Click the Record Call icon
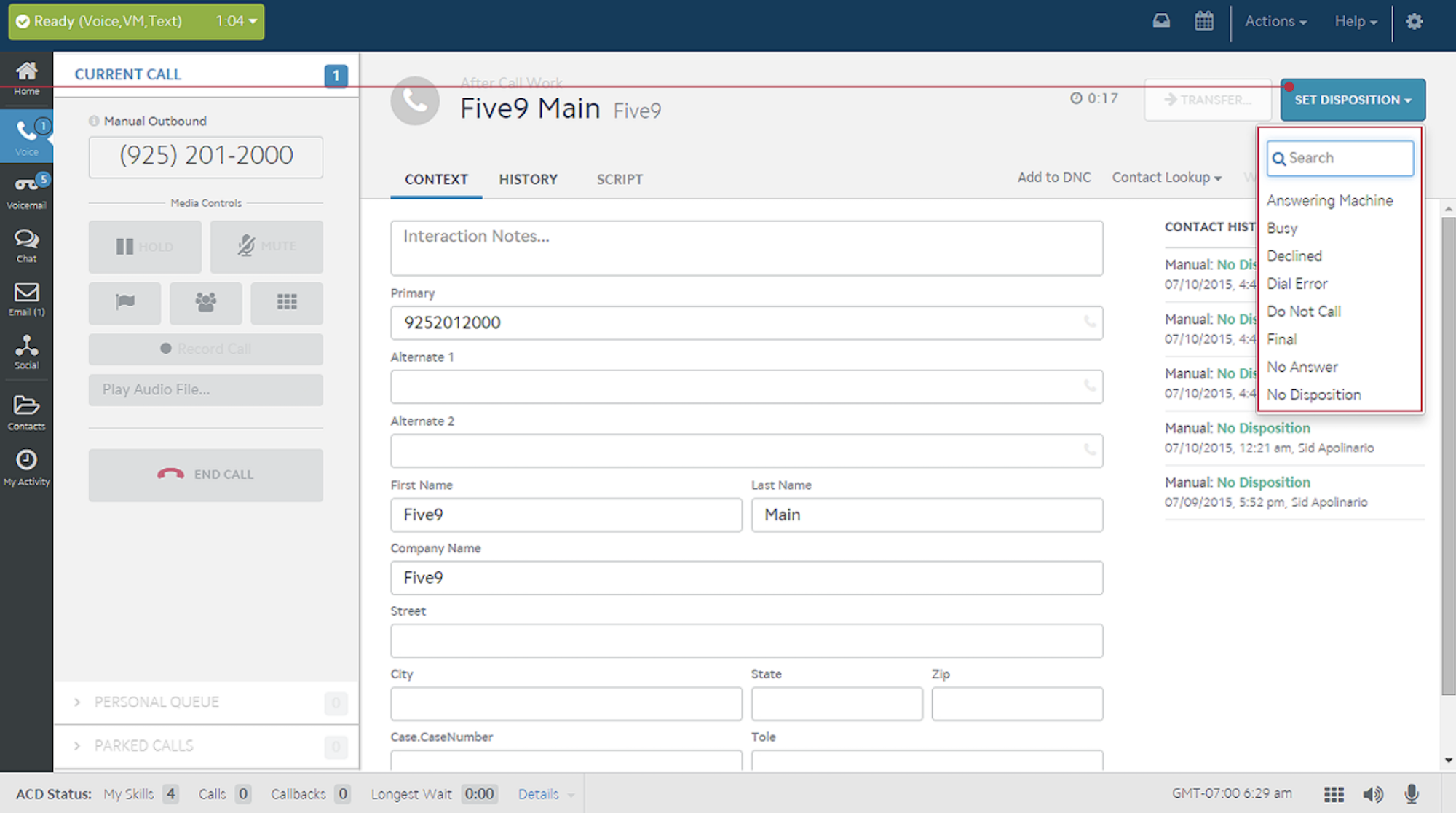 click(x=207, y=347)
